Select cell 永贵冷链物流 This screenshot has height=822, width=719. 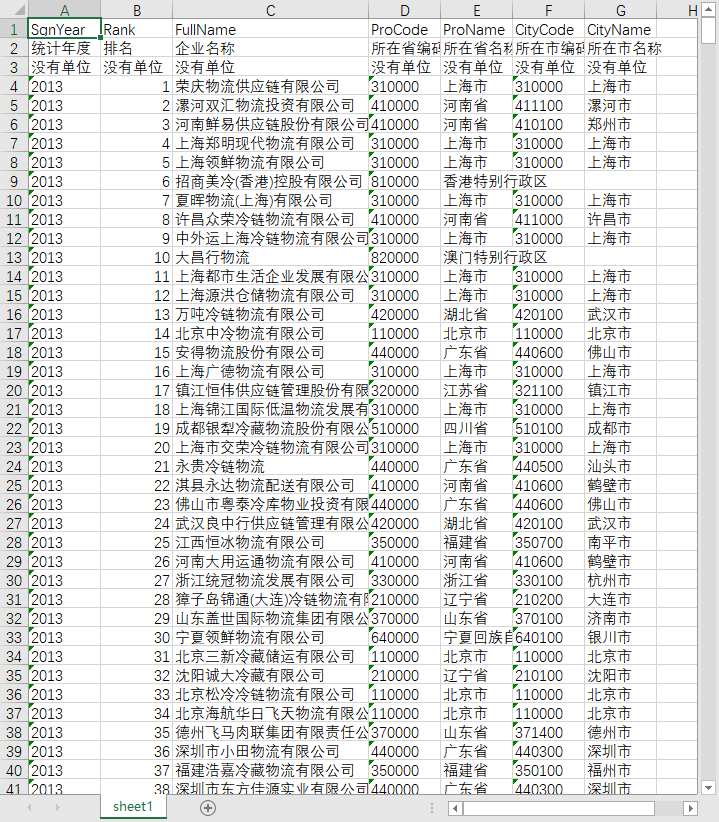click(x=270, y=467)
